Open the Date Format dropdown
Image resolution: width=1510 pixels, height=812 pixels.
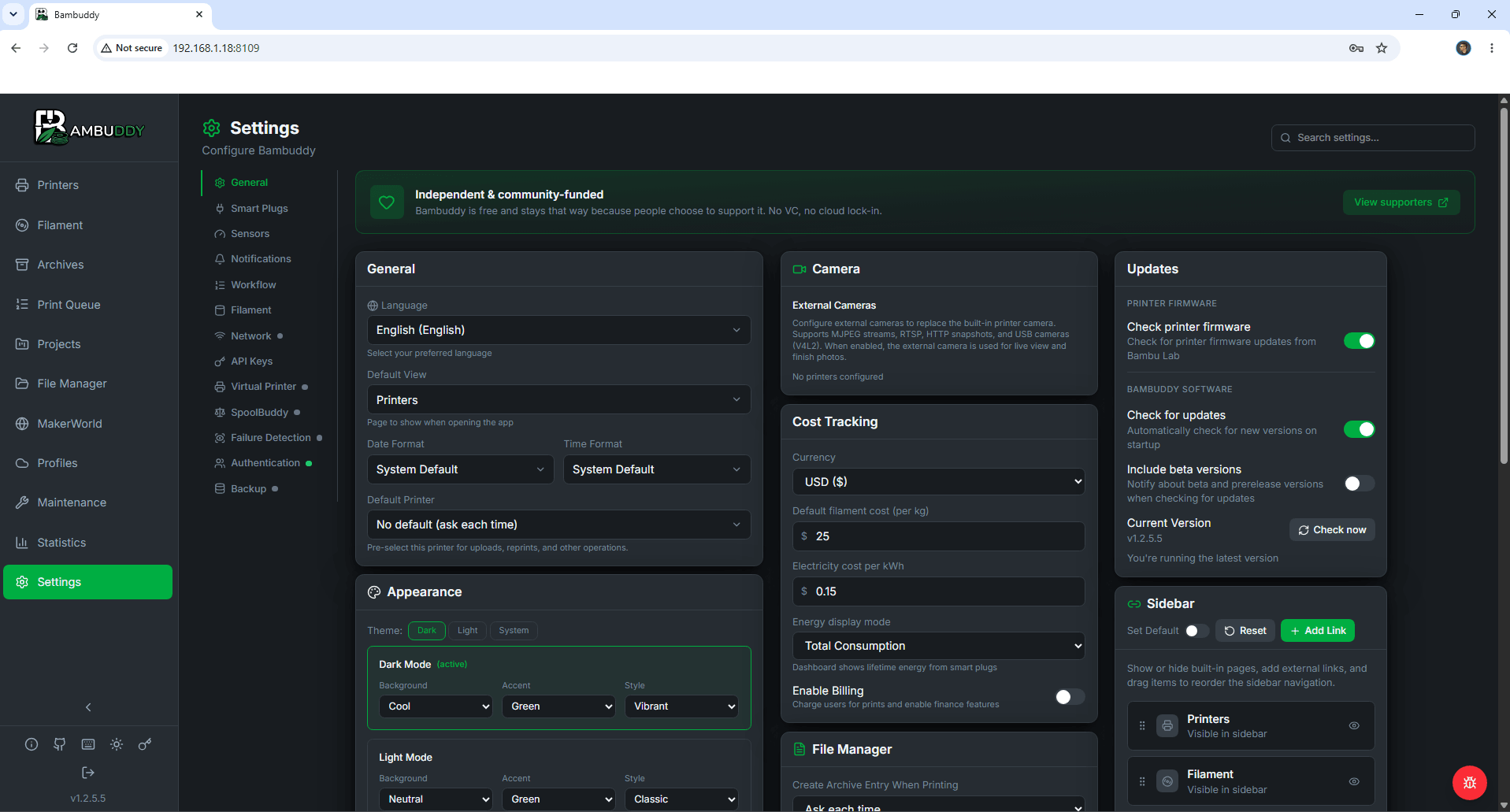click(x=460, y=469)
